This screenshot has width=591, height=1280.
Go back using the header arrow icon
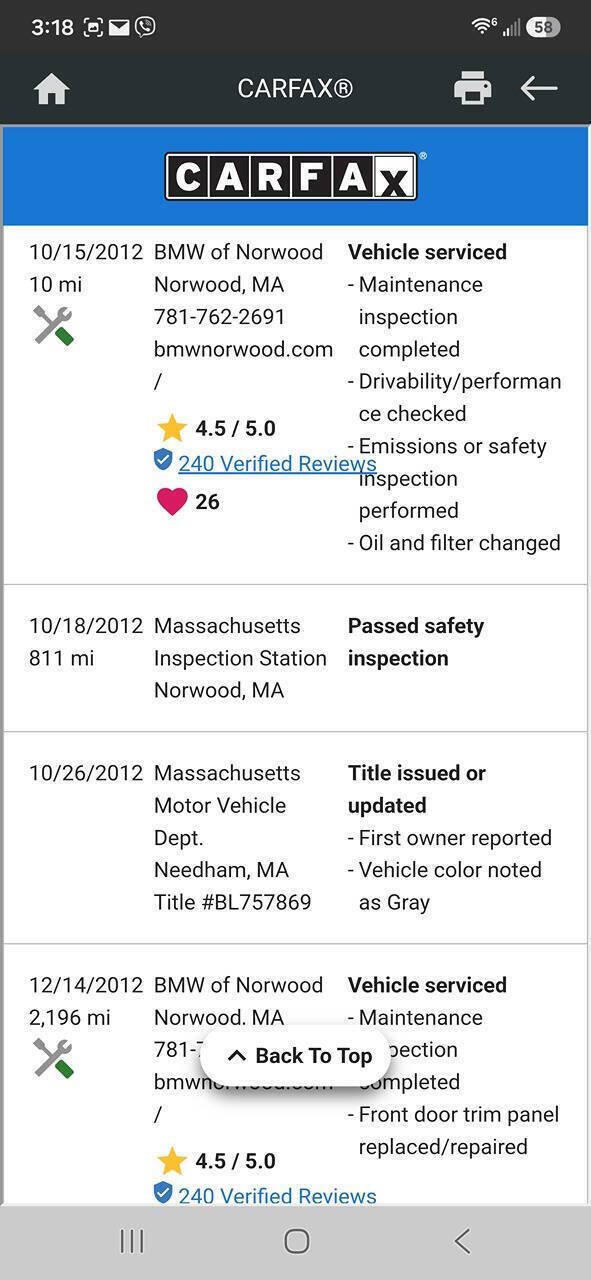[x=539, y=88]
